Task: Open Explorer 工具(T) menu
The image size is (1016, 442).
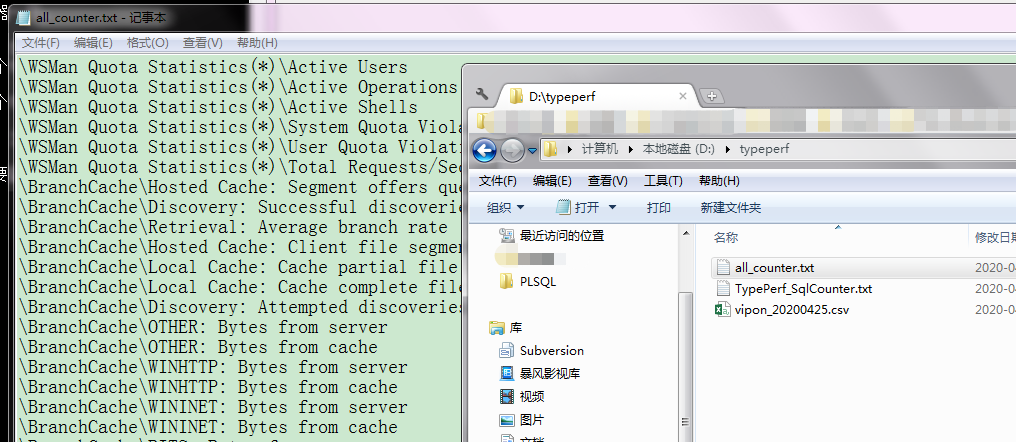Action: coord(663,181)
